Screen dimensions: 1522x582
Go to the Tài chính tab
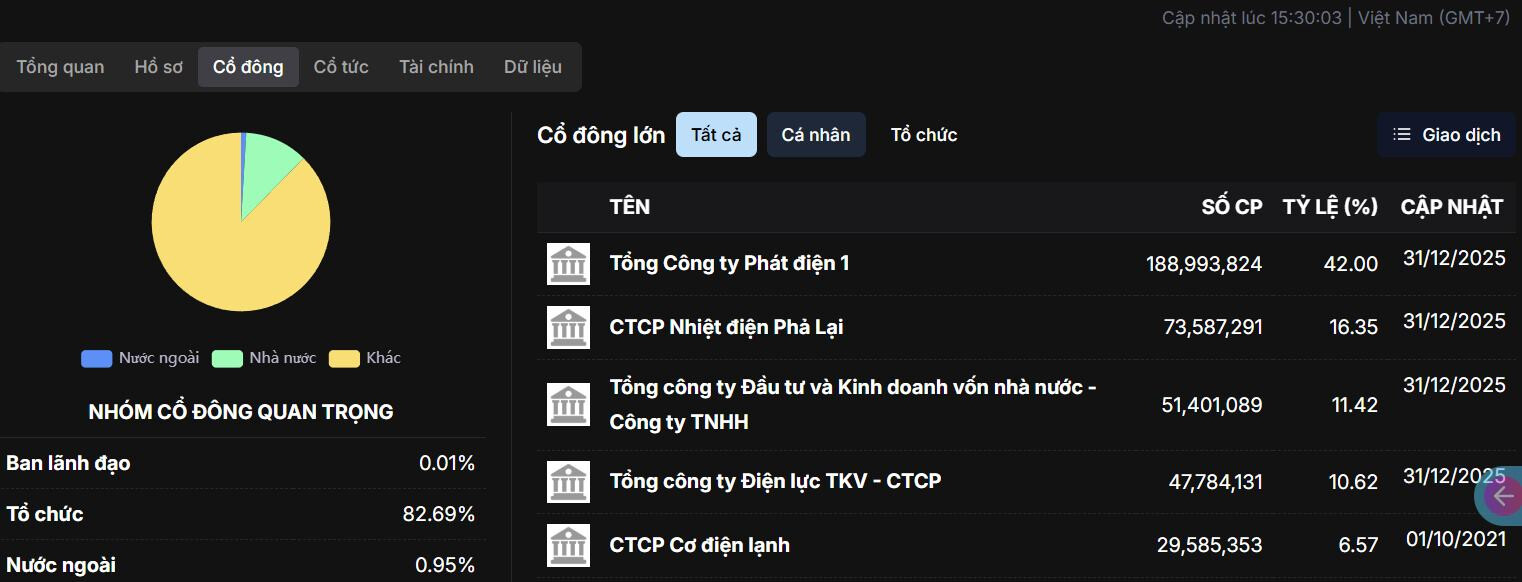pos(436,67)
